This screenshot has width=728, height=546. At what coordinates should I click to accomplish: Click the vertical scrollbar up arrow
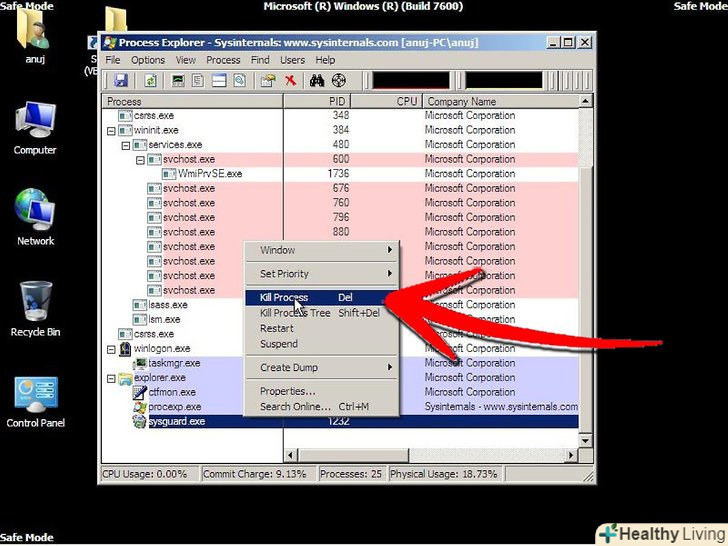pos(585,101)
